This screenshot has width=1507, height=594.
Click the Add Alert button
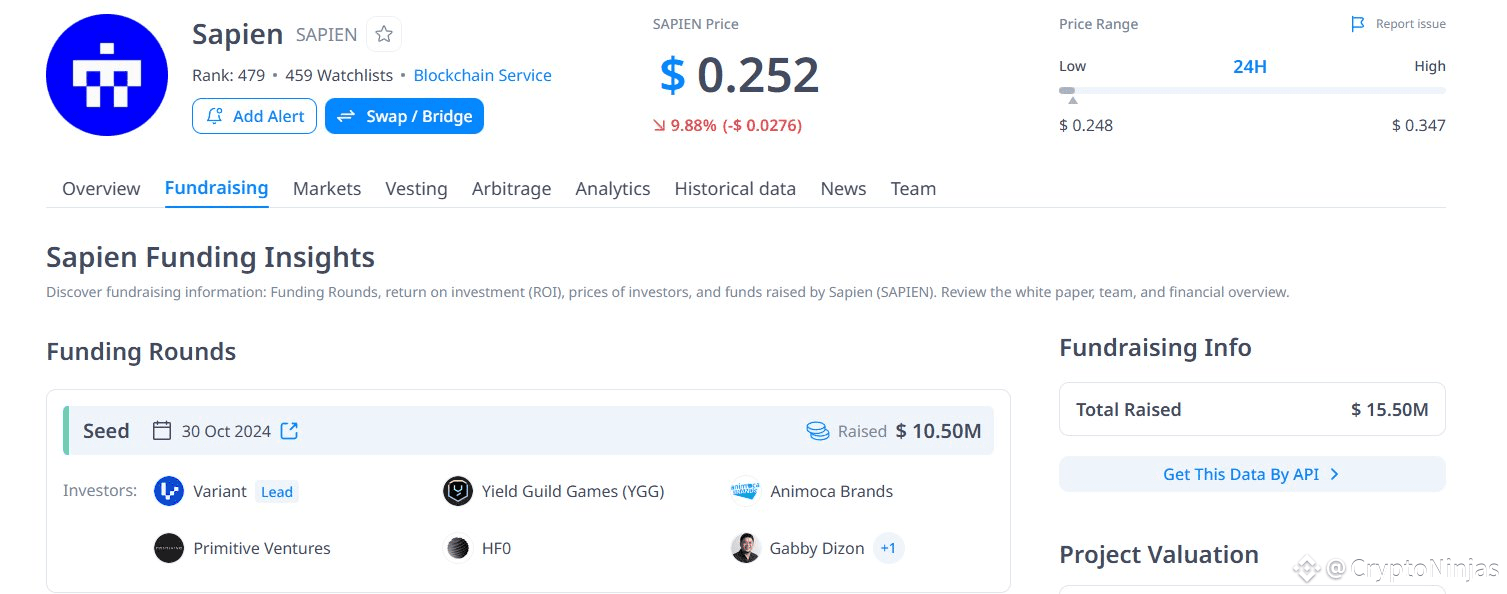(x=254, y=116)
